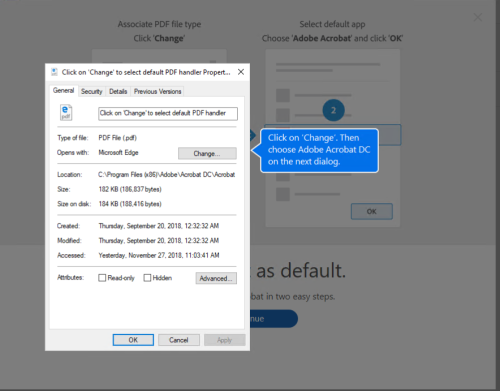The image size is (500, 391).
Task: Open the Details tab
Action: tap(118, 91)
